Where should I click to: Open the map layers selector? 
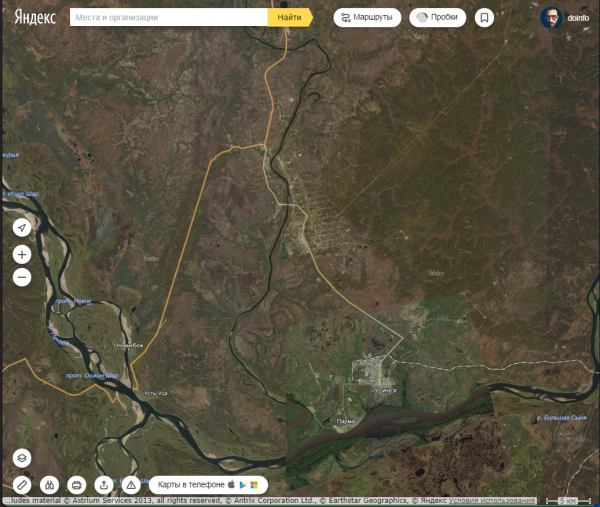point(22,458)
